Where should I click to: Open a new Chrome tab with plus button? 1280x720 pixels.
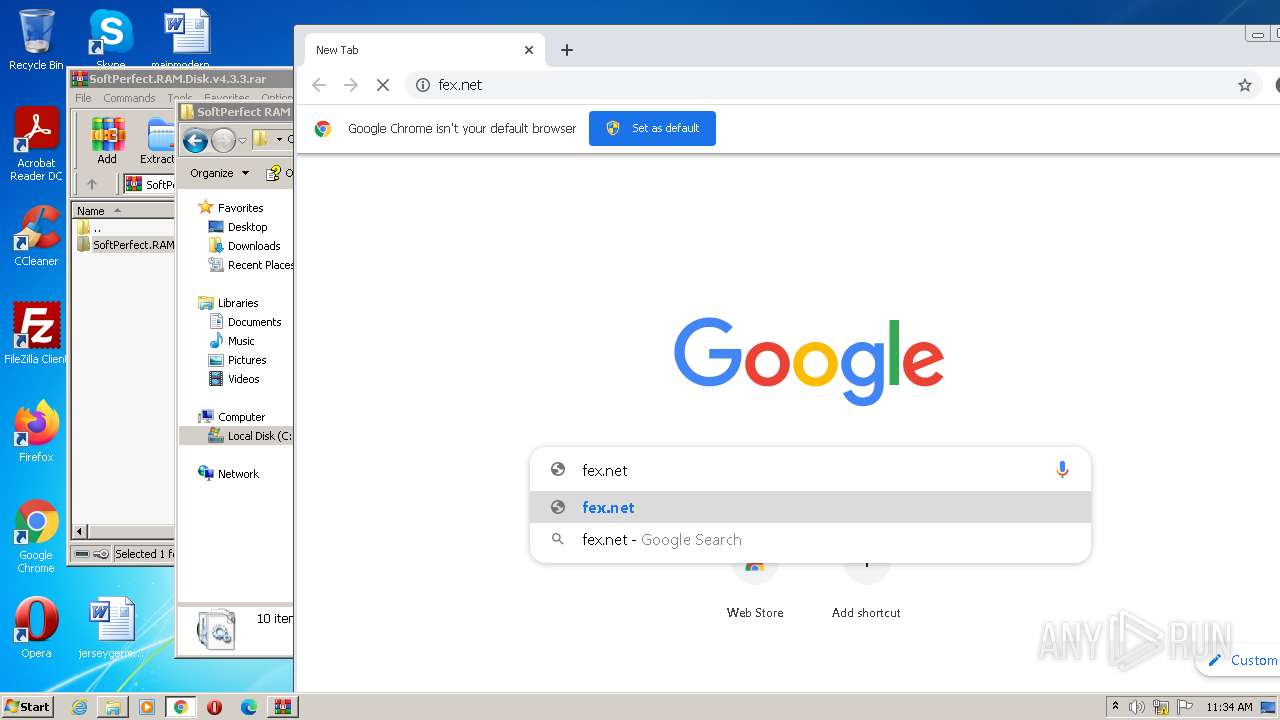[x=567, y=50]
